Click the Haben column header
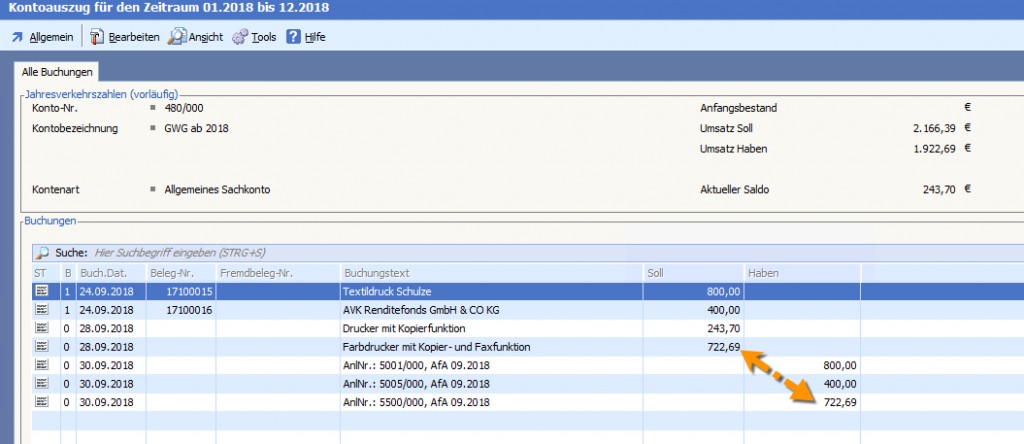The width and height of the screenshot is (1024, 444). (x=800, y=272)
